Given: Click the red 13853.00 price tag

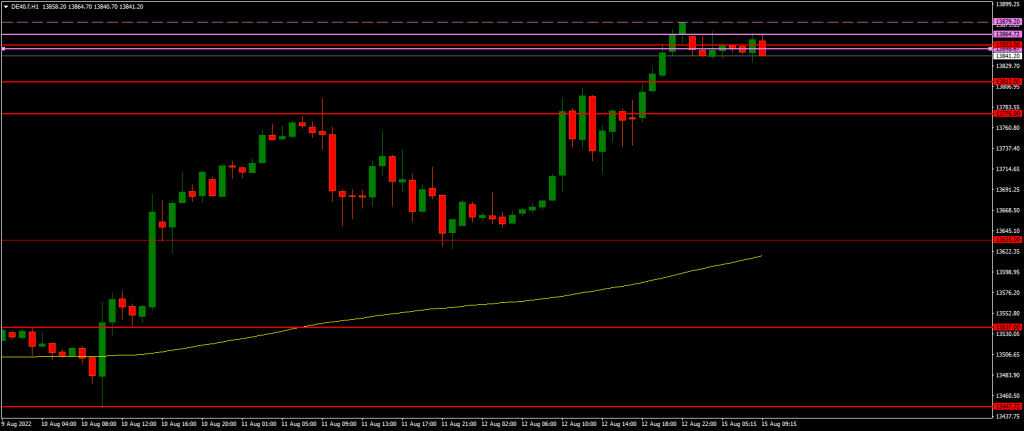Looking at the screenshot, I should tap(1006, 44).
